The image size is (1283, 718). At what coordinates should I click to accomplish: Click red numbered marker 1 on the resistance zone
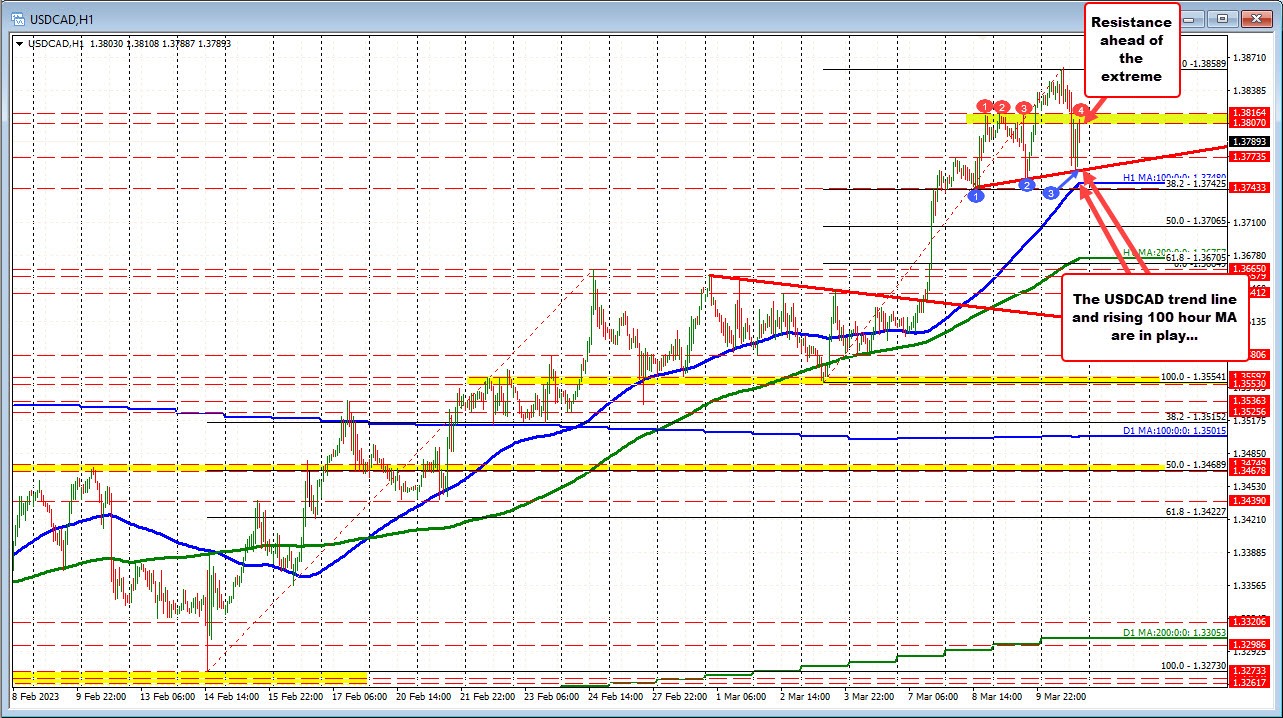tap(985, 107)
